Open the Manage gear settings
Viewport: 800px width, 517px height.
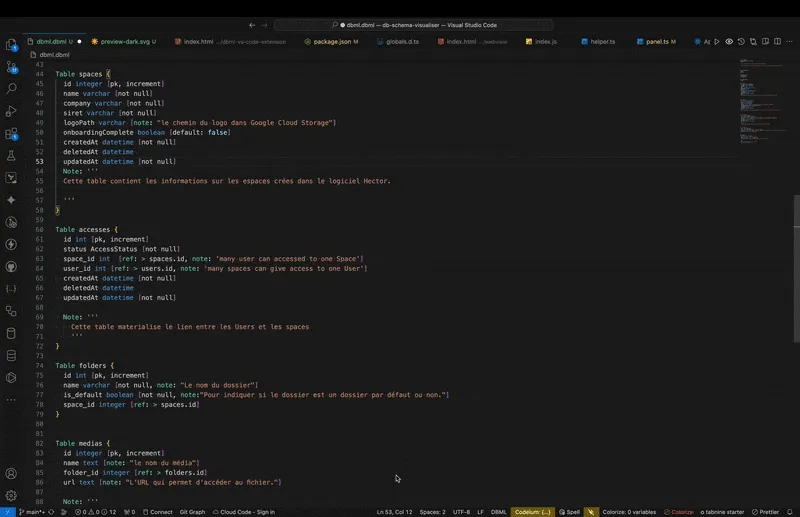pos(11,495)
